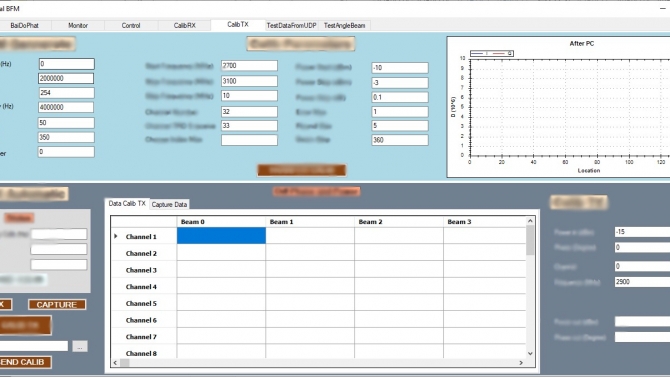Click the 0 field directly above 2900
Image resolution: width=670 pixels, height=377 pixels.
click(x=642, y=266)
